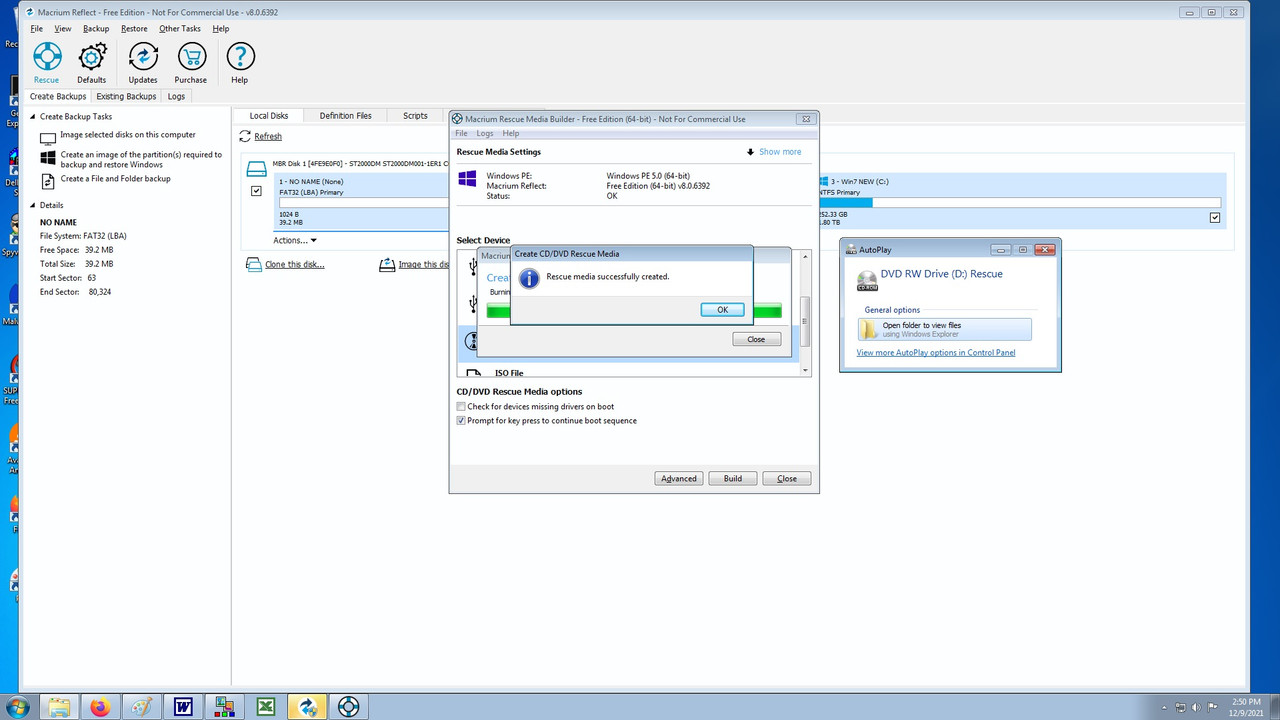The height and width of the screenshot is (720, 1280).
Task: Enable Check for devices missing drivers
Action: pyautogui.click(x=461, y=407)
